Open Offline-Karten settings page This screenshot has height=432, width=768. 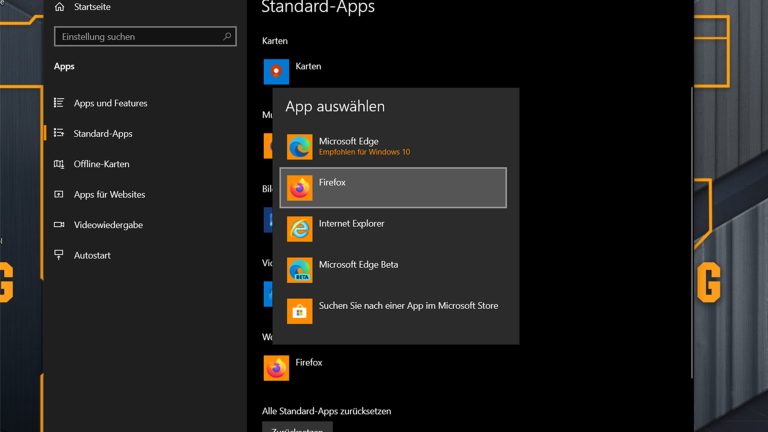101,164
